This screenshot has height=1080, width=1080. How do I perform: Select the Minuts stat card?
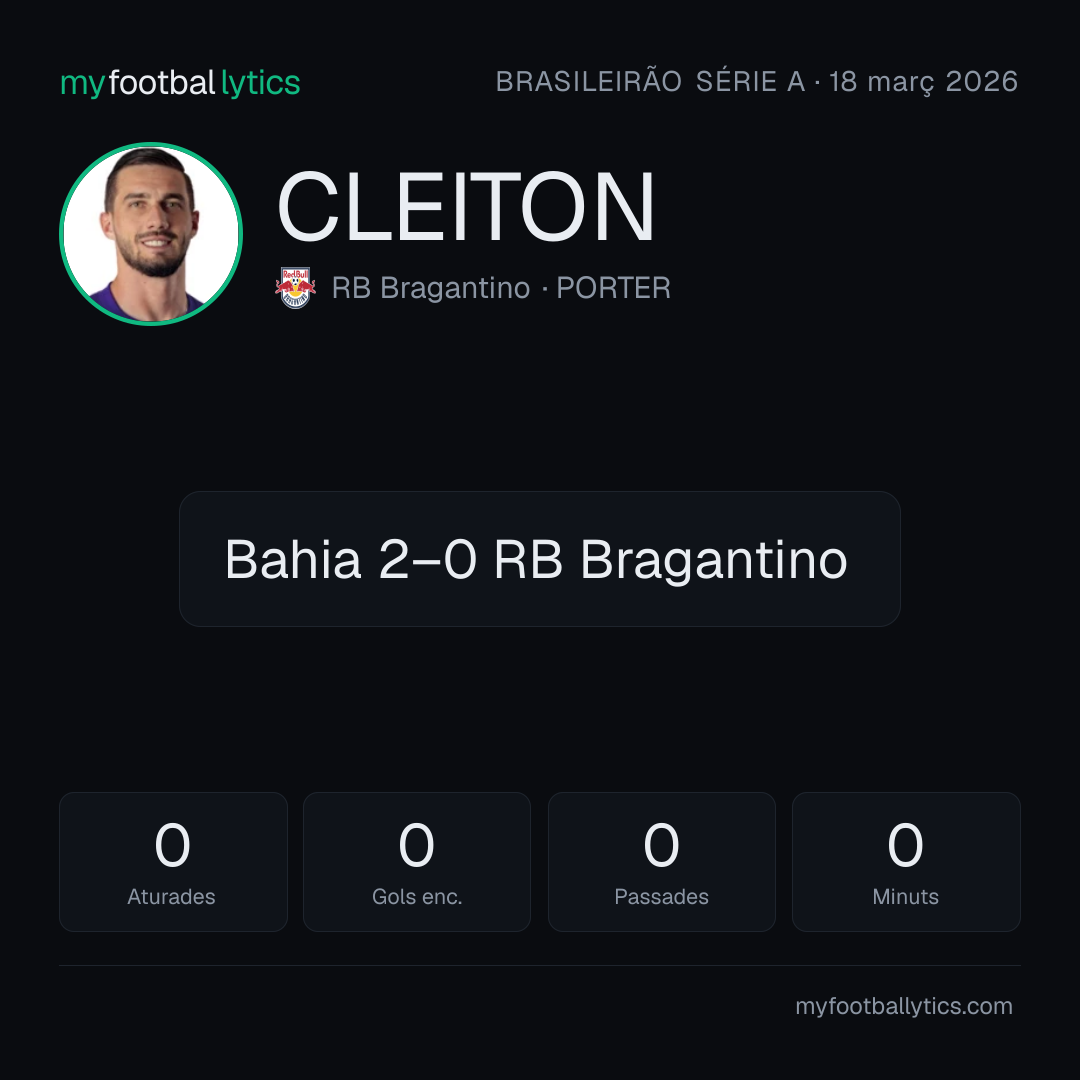tap(906, 862)
